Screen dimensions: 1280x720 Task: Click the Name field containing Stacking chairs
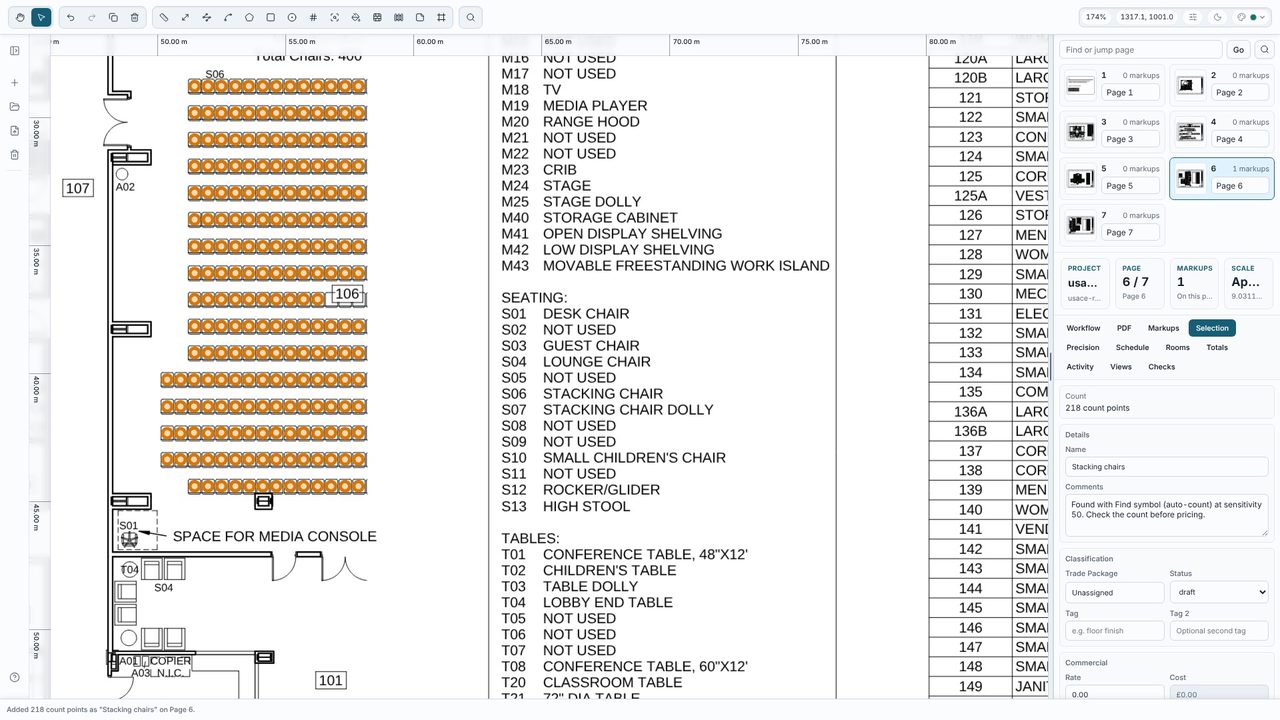point(1167,467)
